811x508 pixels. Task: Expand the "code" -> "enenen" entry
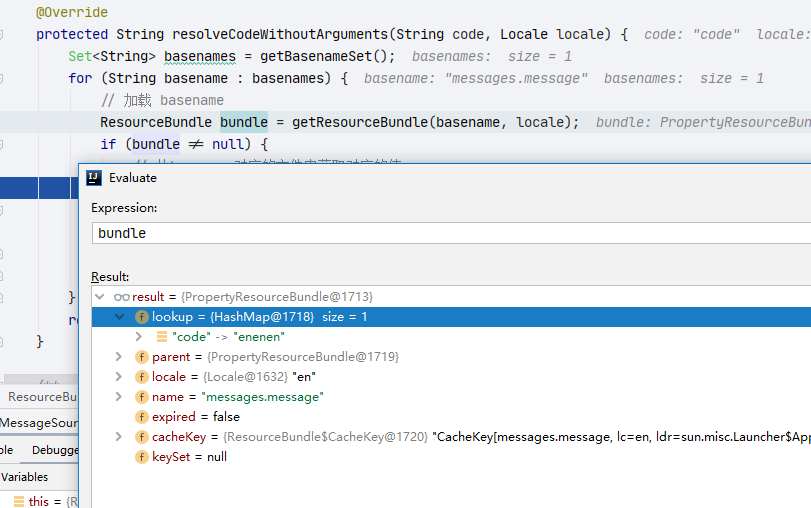pyautogui.click(x=139, y=337)
